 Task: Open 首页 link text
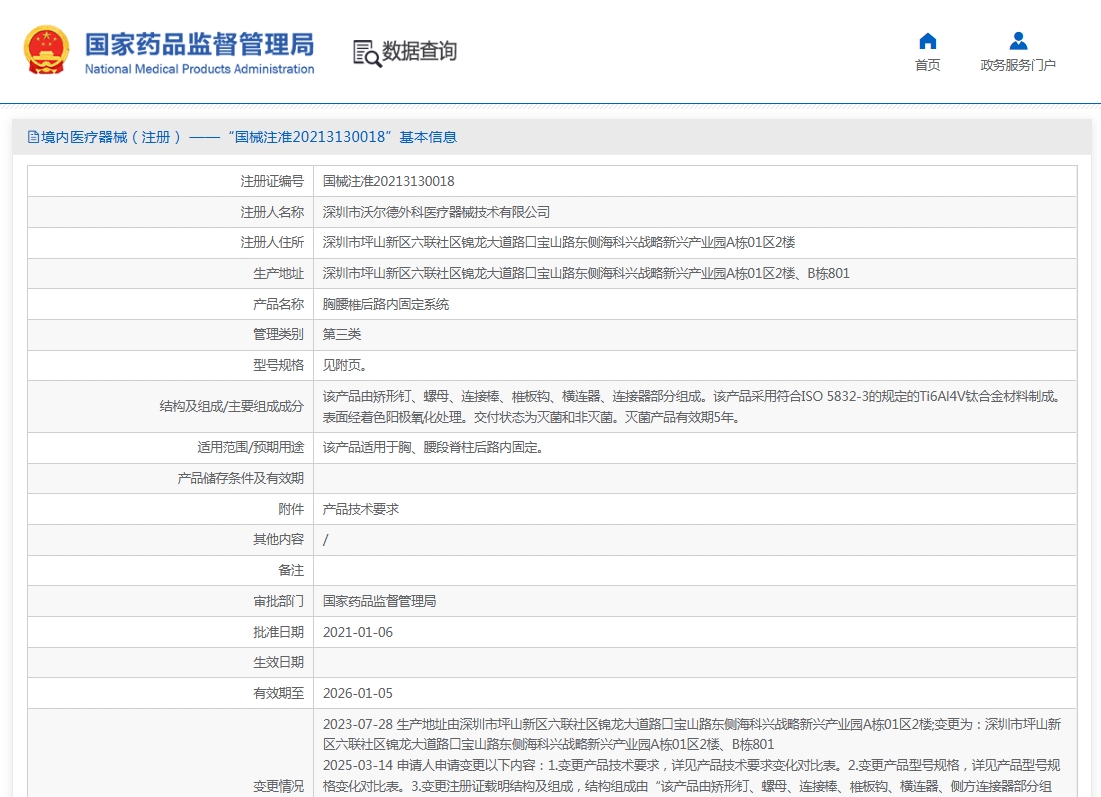(928, 65)
